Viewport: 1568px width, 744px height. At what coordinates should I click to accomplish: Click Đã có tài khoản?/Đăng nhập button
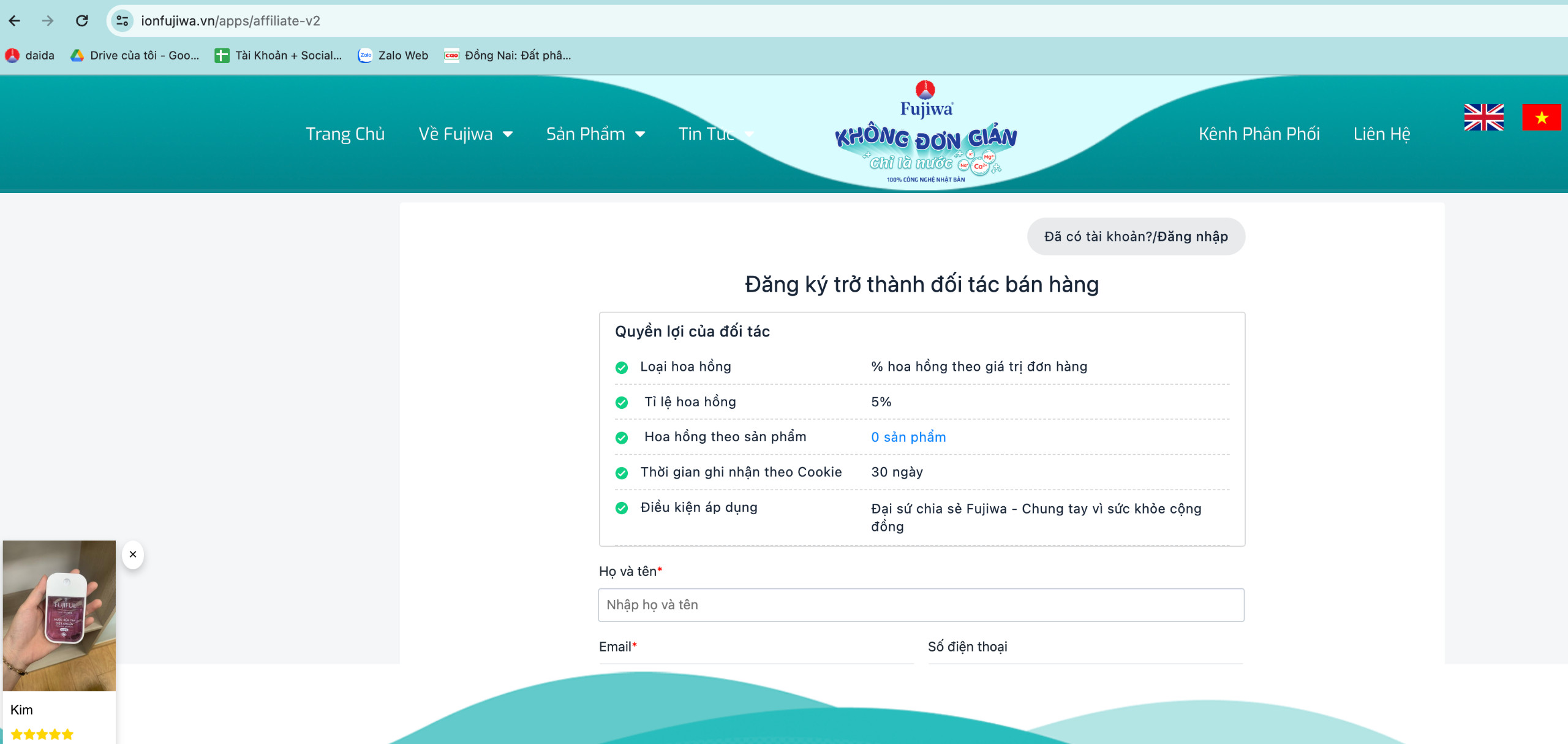[x=1136, y=237]
